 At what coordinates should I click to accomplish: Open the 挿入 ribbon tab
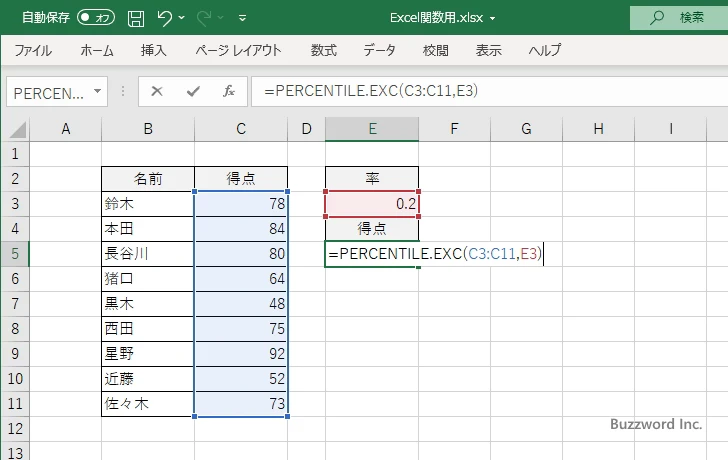(154, 50)
